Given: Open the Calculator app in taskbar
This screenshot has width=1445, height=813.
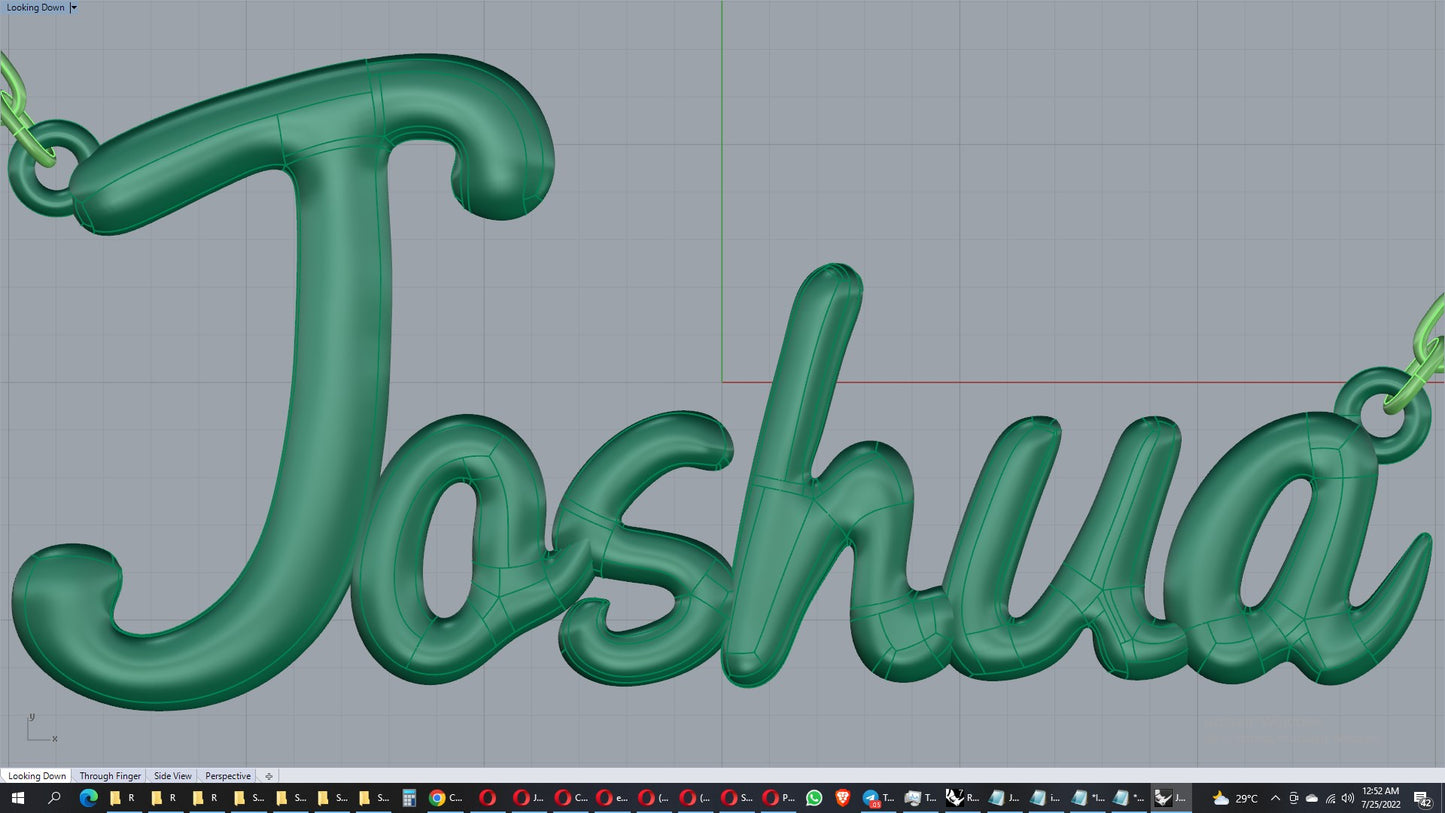Looking at the screenshot, I should pos(409,798).
